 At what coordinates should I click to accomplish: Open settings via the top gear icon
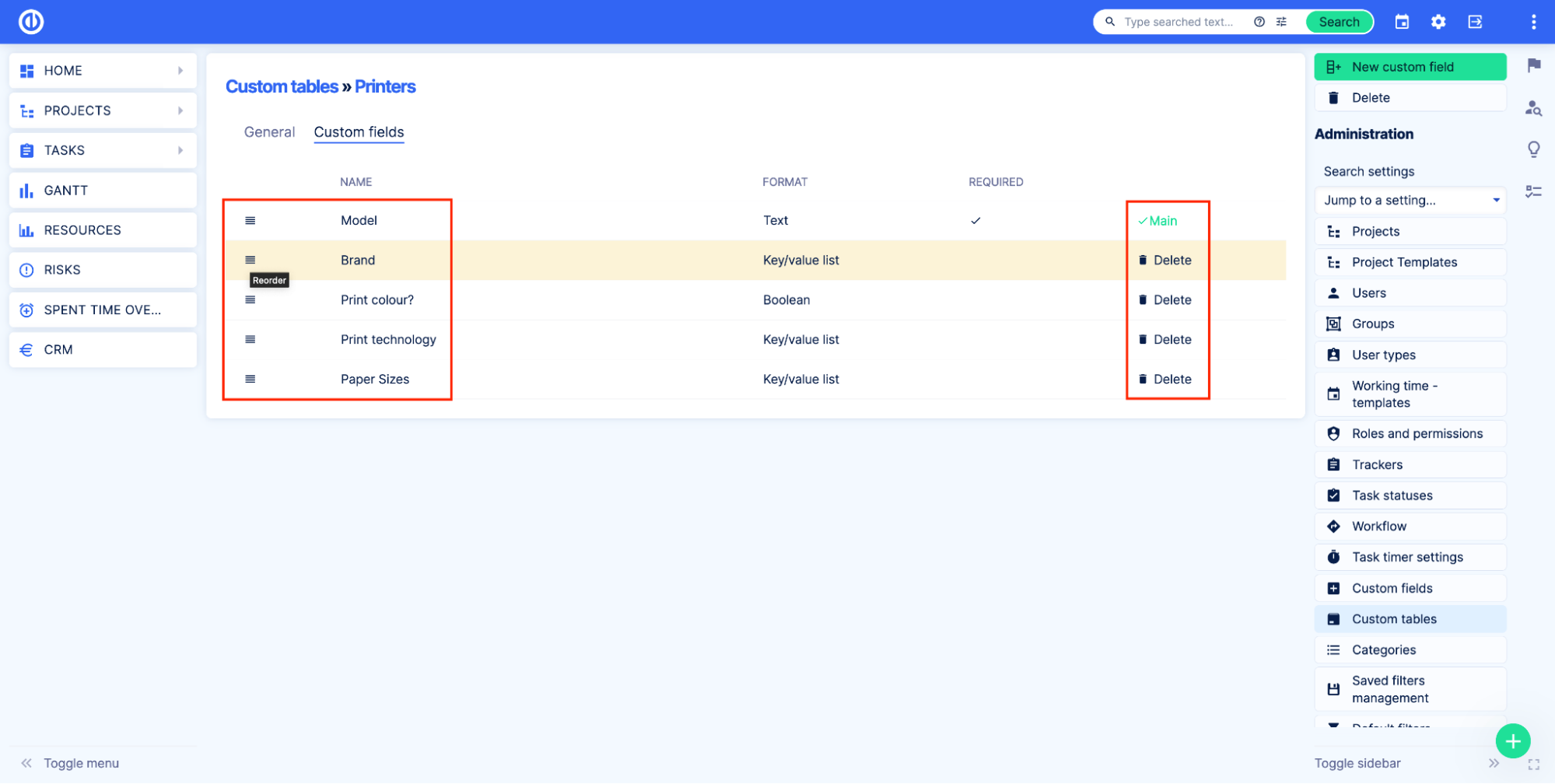click(x=1438, y=22)
